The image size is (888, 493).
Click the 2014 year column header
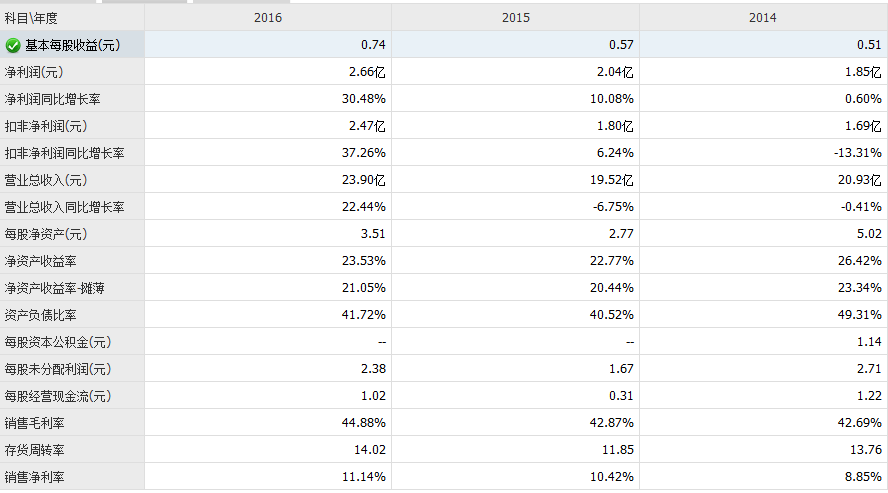click(x=762, y=18)
